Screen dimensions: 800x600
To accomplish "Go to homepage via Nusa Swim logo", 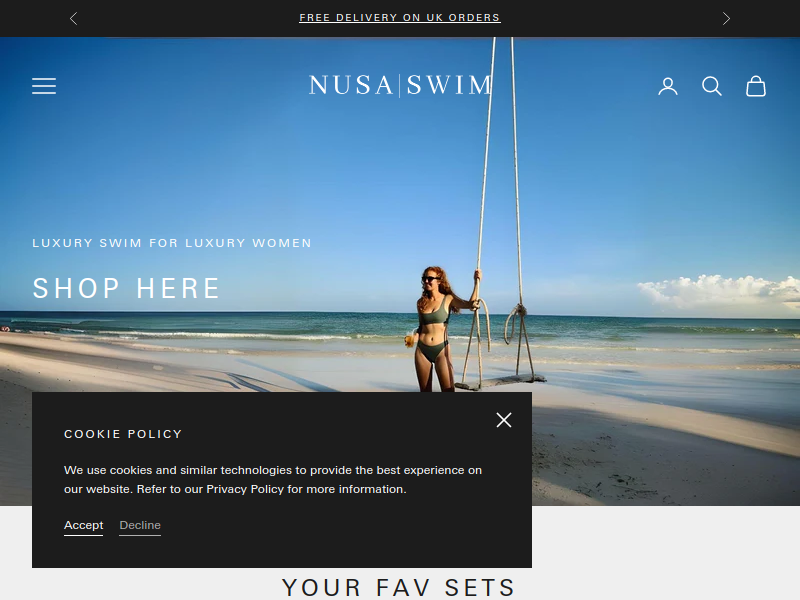I will point(400,85).
